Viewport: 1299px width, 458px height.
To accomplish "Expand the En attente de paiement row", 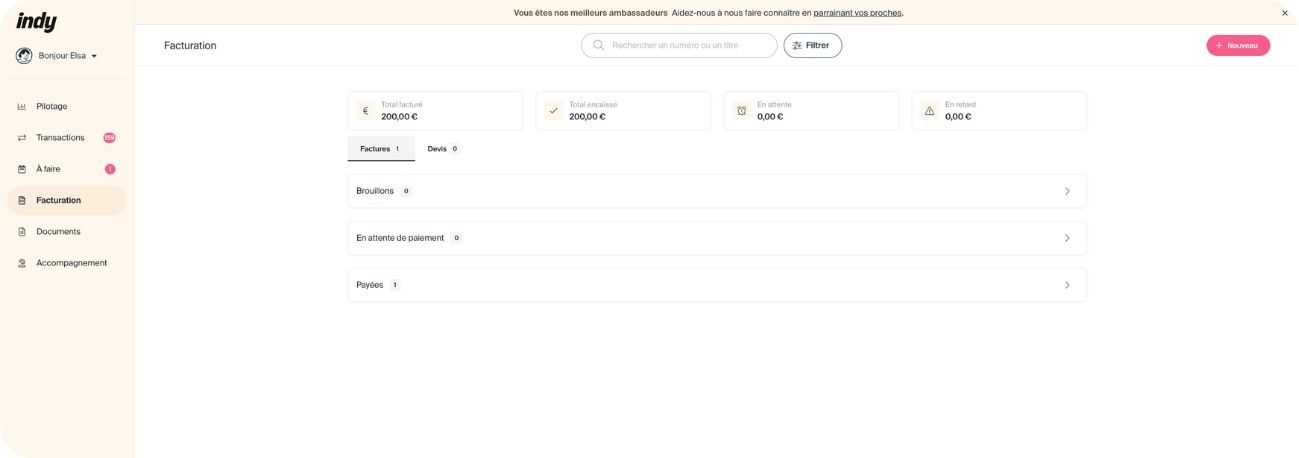I will (x=1066, y=238).
